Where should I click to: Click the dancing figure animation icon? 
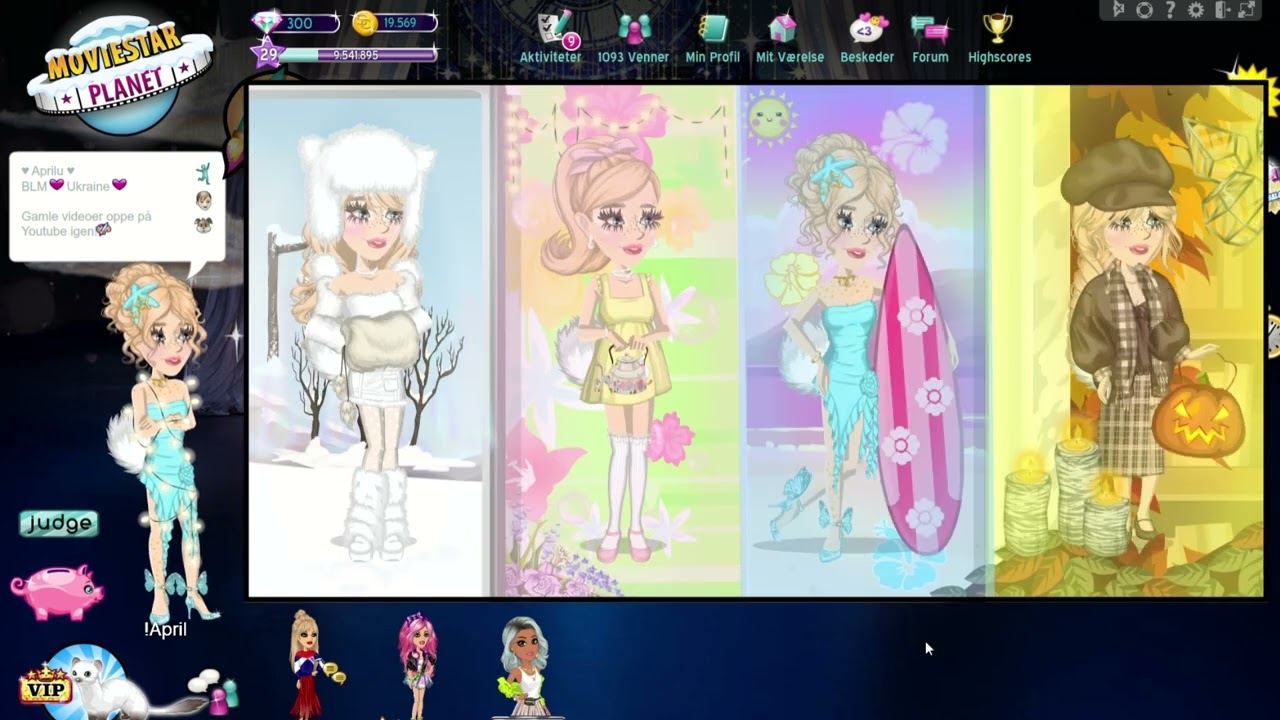click(203, 173)
